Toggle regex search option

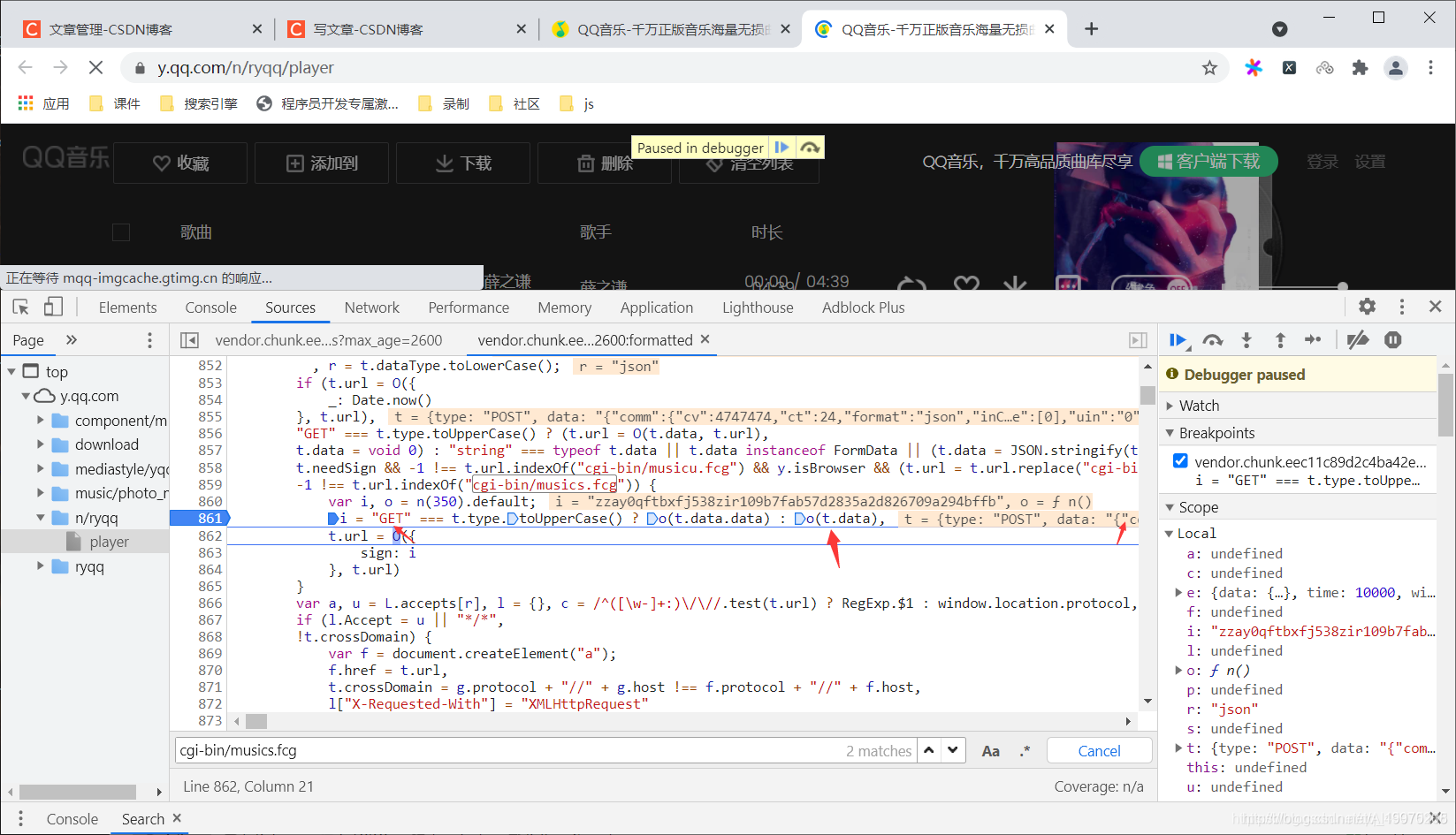click(1025, 751)
